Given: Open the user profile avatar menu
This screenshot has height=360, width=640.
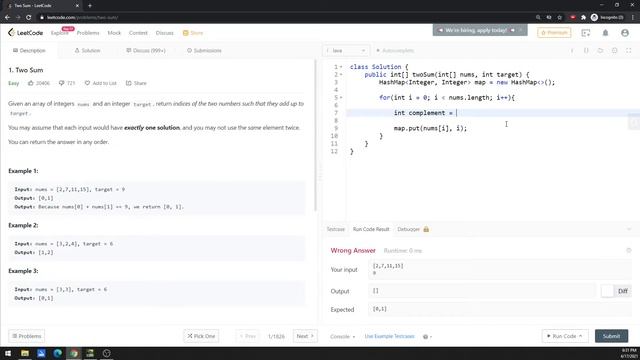Looking at the screenshot, I should click(x=625, y=33).
